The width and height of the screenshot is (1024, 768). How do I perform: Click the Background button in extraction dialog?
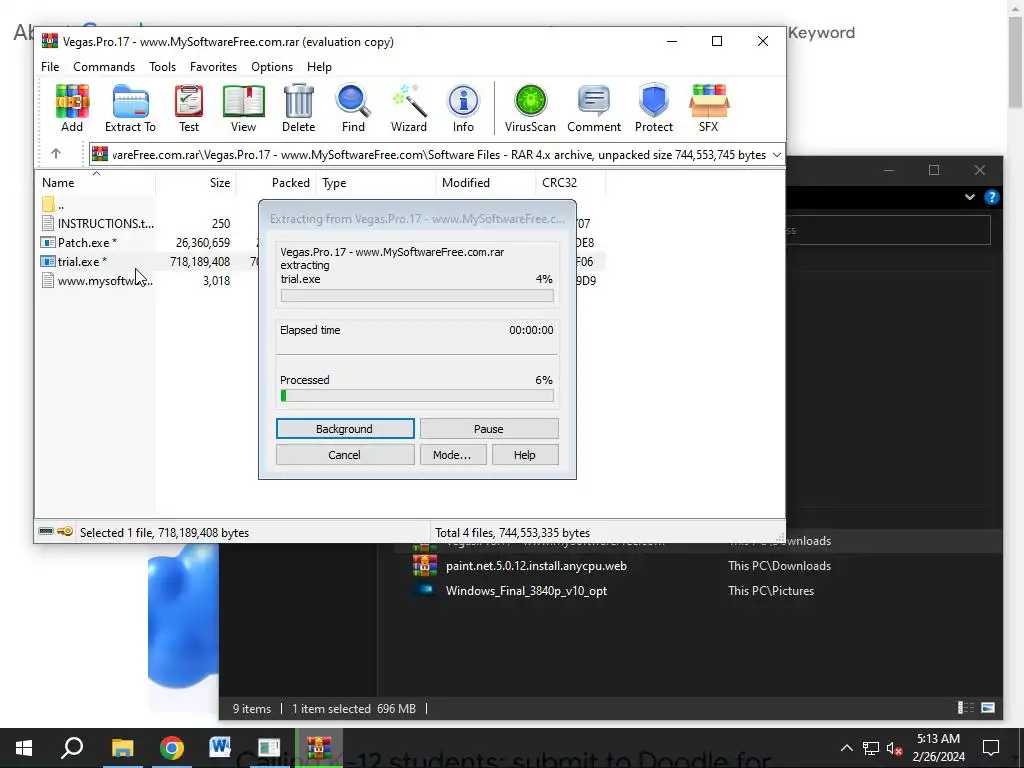(x=345, y=428)
